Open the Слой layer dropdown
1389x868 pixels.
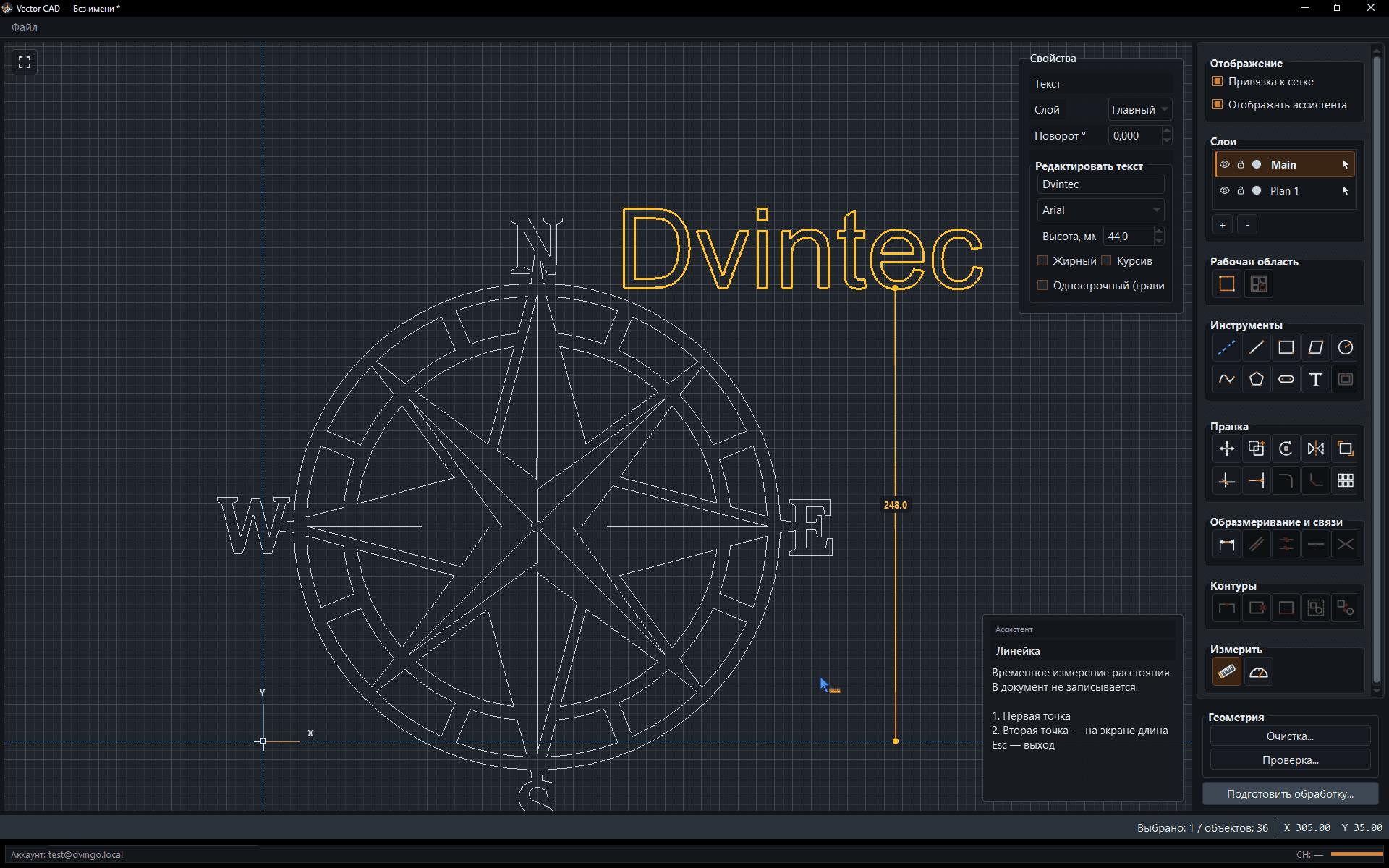[x=1140, y=110]
